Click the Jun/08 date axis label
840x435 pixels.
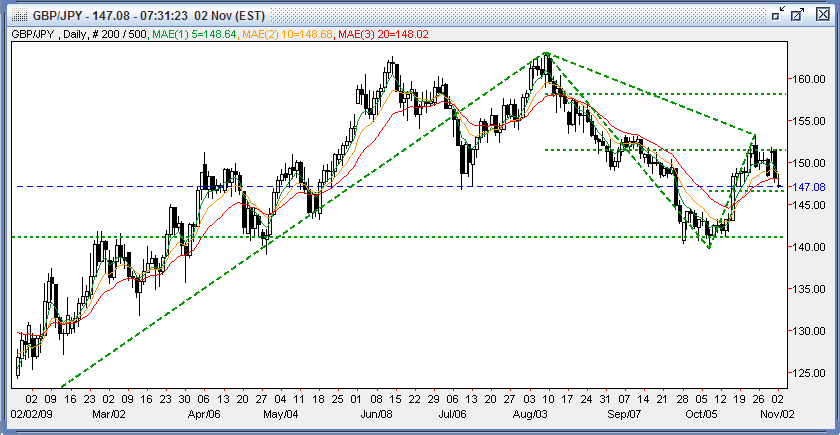coord(379,414)
